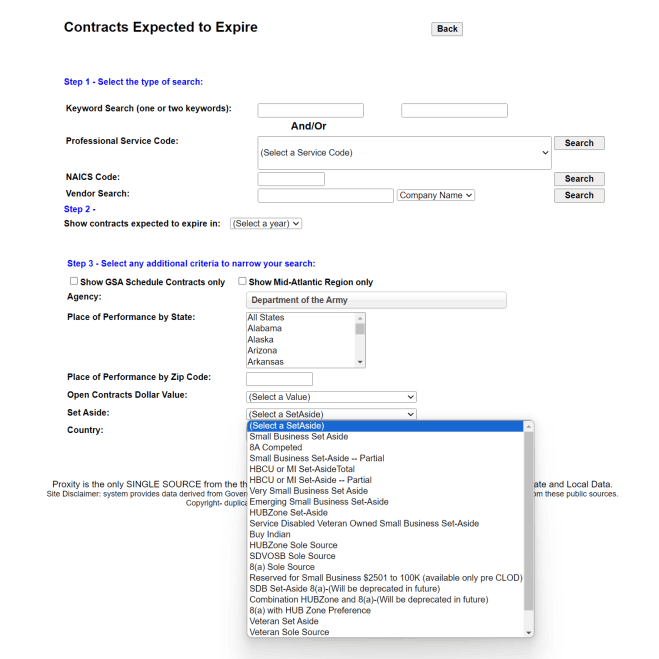The width and height of the screenshot is (659, 659).
Task: Choose 8A Competed option
Action: 385,448
